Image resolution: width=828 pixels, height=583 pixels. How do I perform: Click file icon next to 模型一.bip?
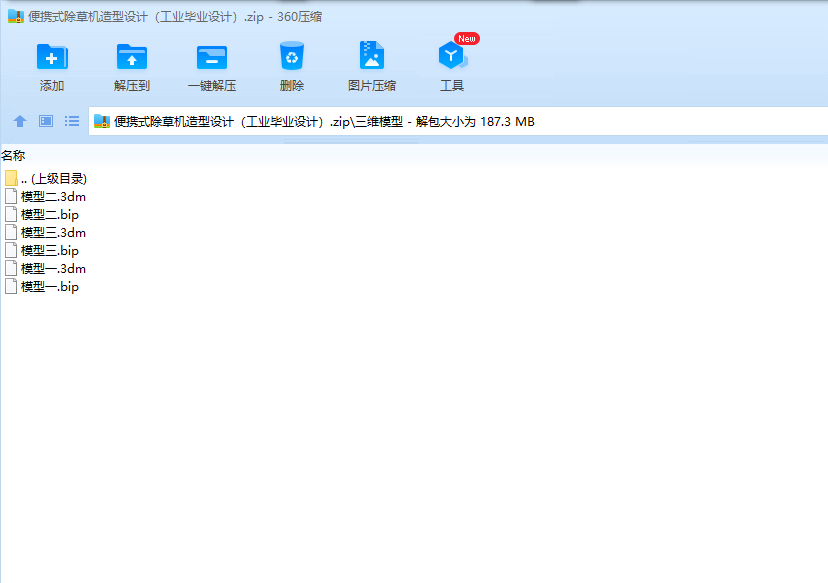11,286
